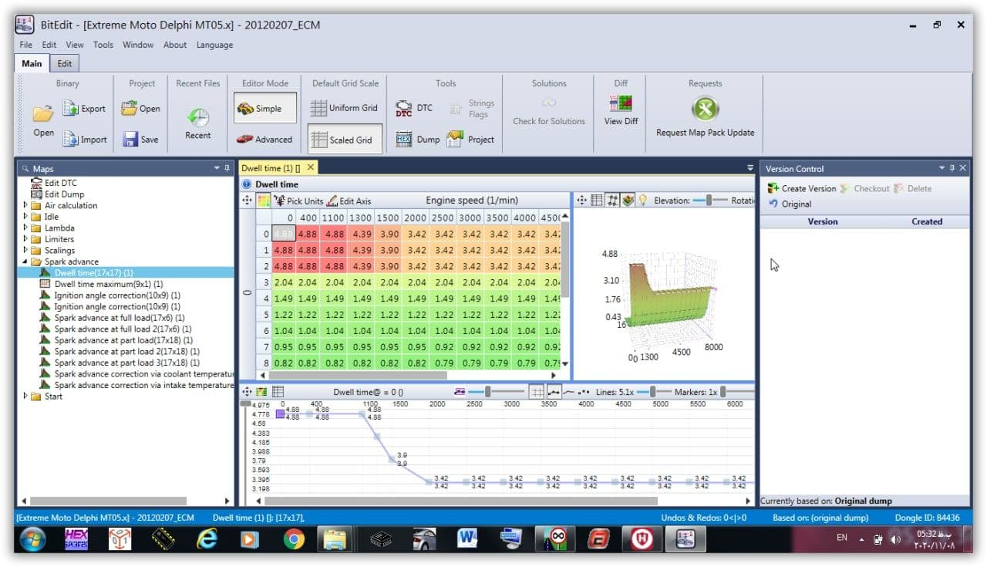The height and width of the screenshot is (568, 987).
Task: Click the Version column header
Action: point(822,222)
